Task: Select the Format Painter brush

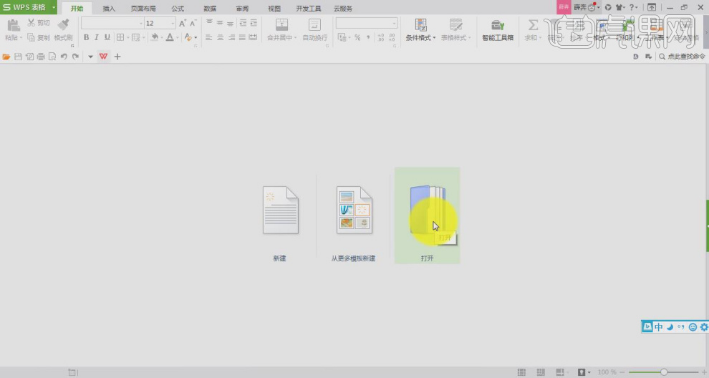Action: pyautogui.click(x=63, y=24)
